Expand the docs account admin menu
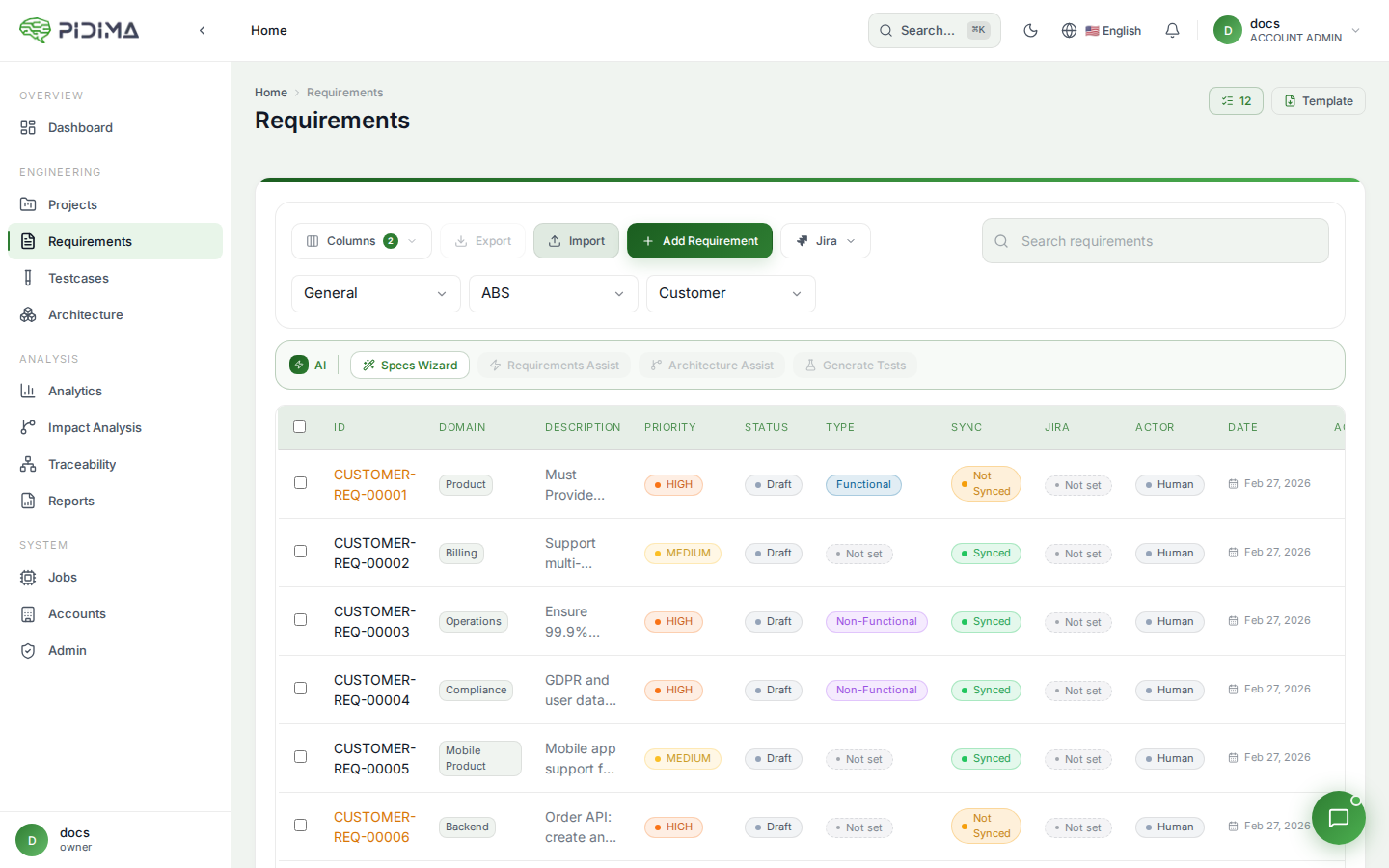1389x868 pixels. (x=1288, y=30)
